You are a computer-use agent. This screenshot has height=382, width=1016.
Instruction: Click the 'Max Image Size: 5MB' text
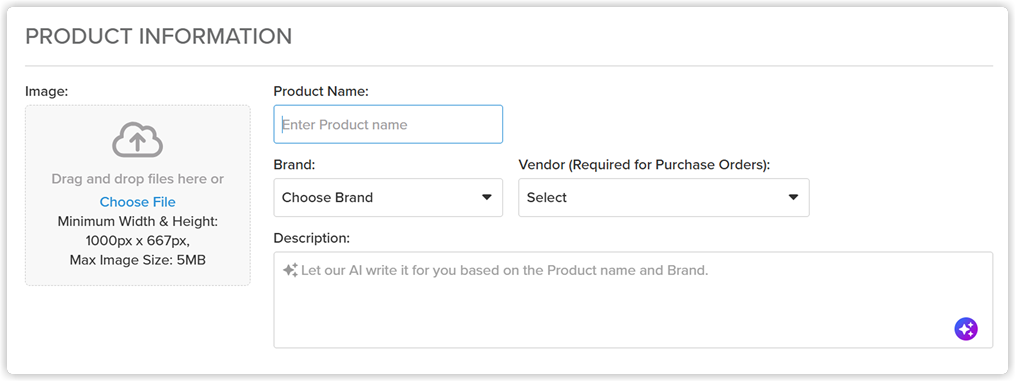[x=137, y=260]
